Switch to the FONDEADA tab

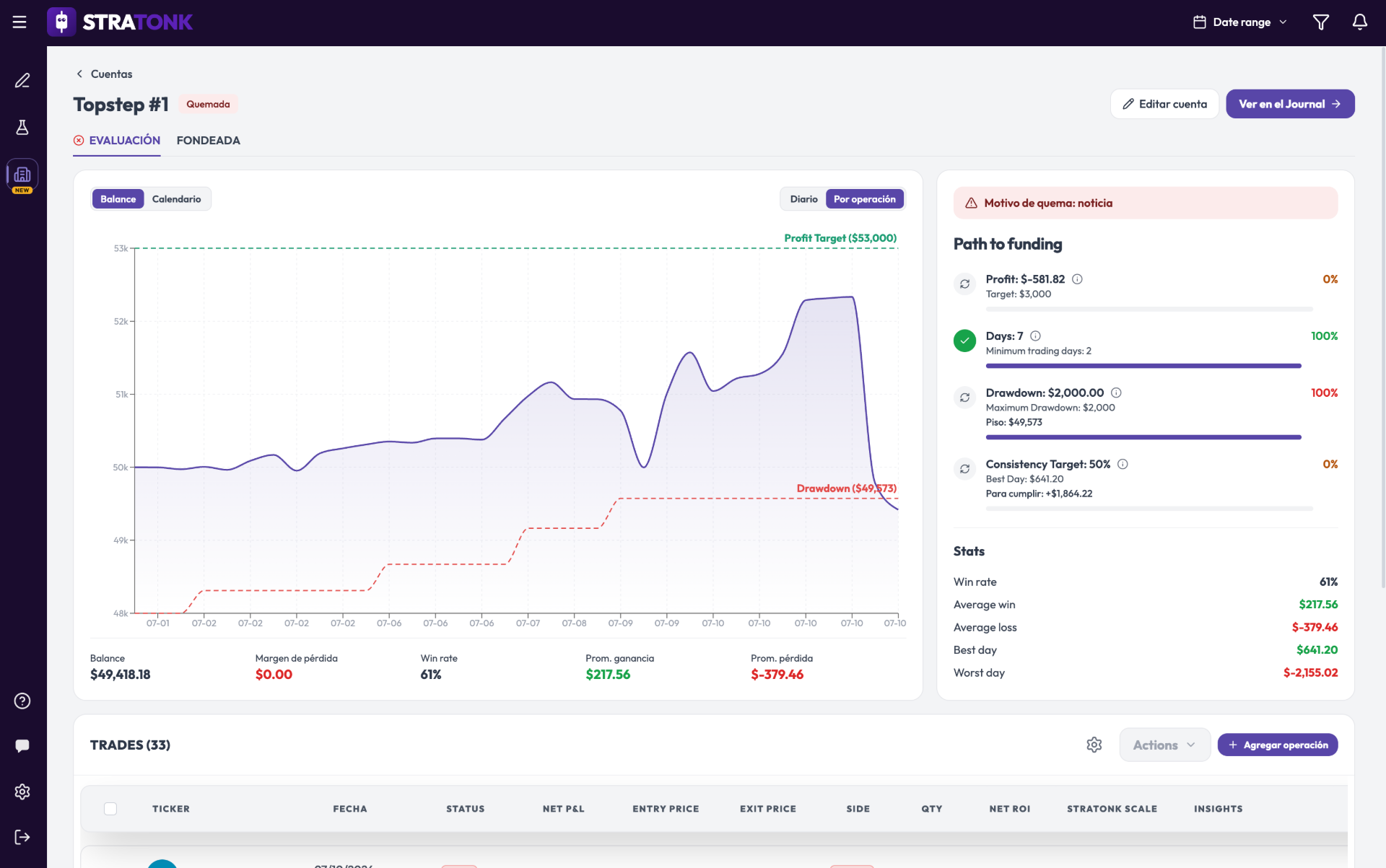tap(208, 141)
